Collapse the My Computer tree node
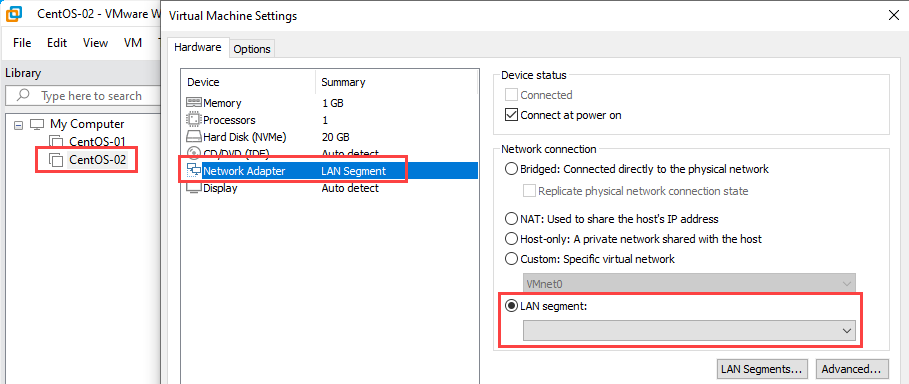Image resolution: width=909 pixels, height=384 pixels. [19, 125]
